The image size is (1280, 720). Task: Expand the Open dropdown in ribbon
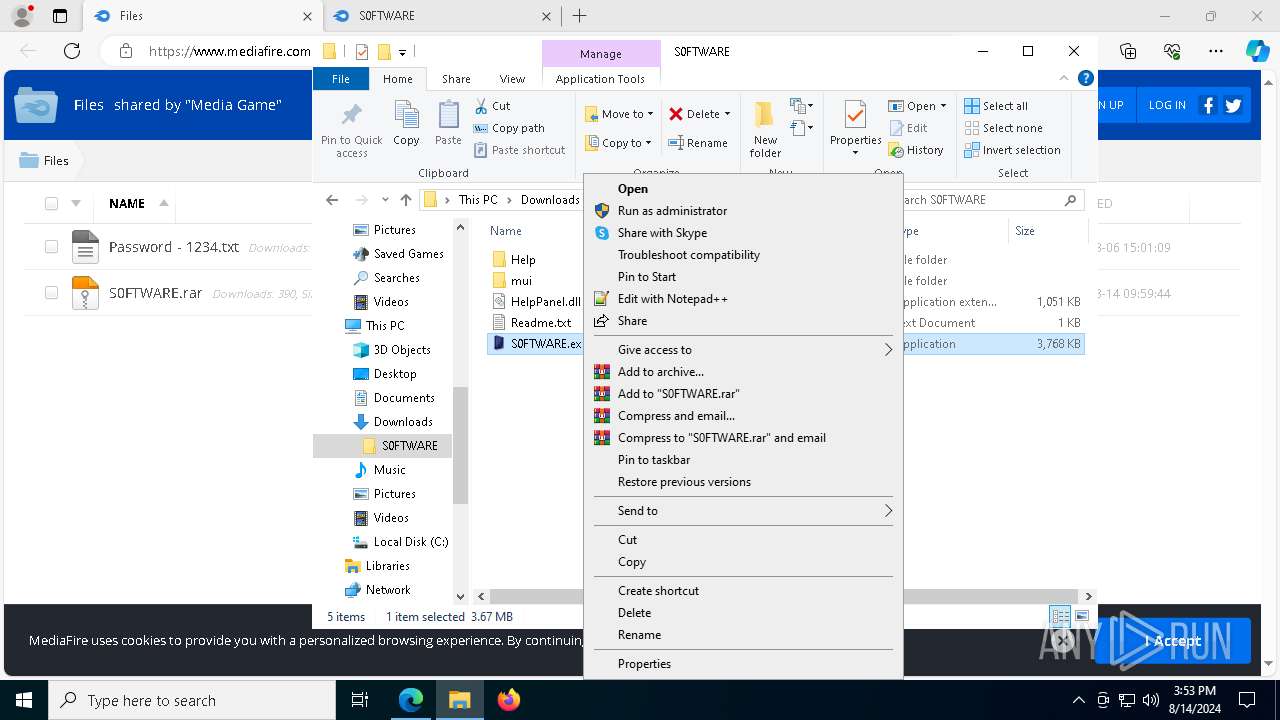point(943,106)
